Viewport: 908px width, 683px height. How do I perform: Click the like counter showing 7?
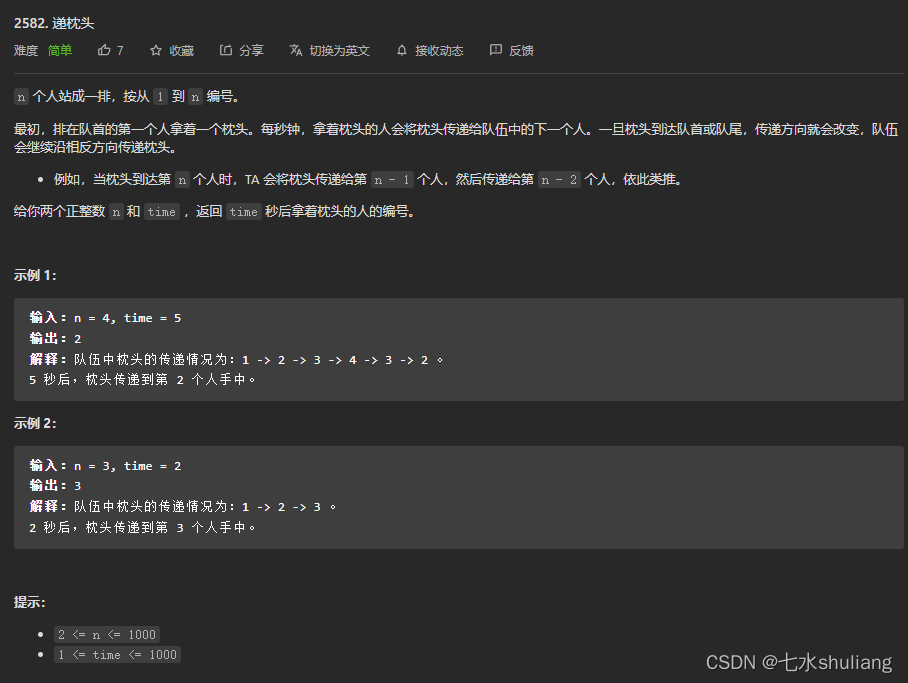click(x=120, y=50)
